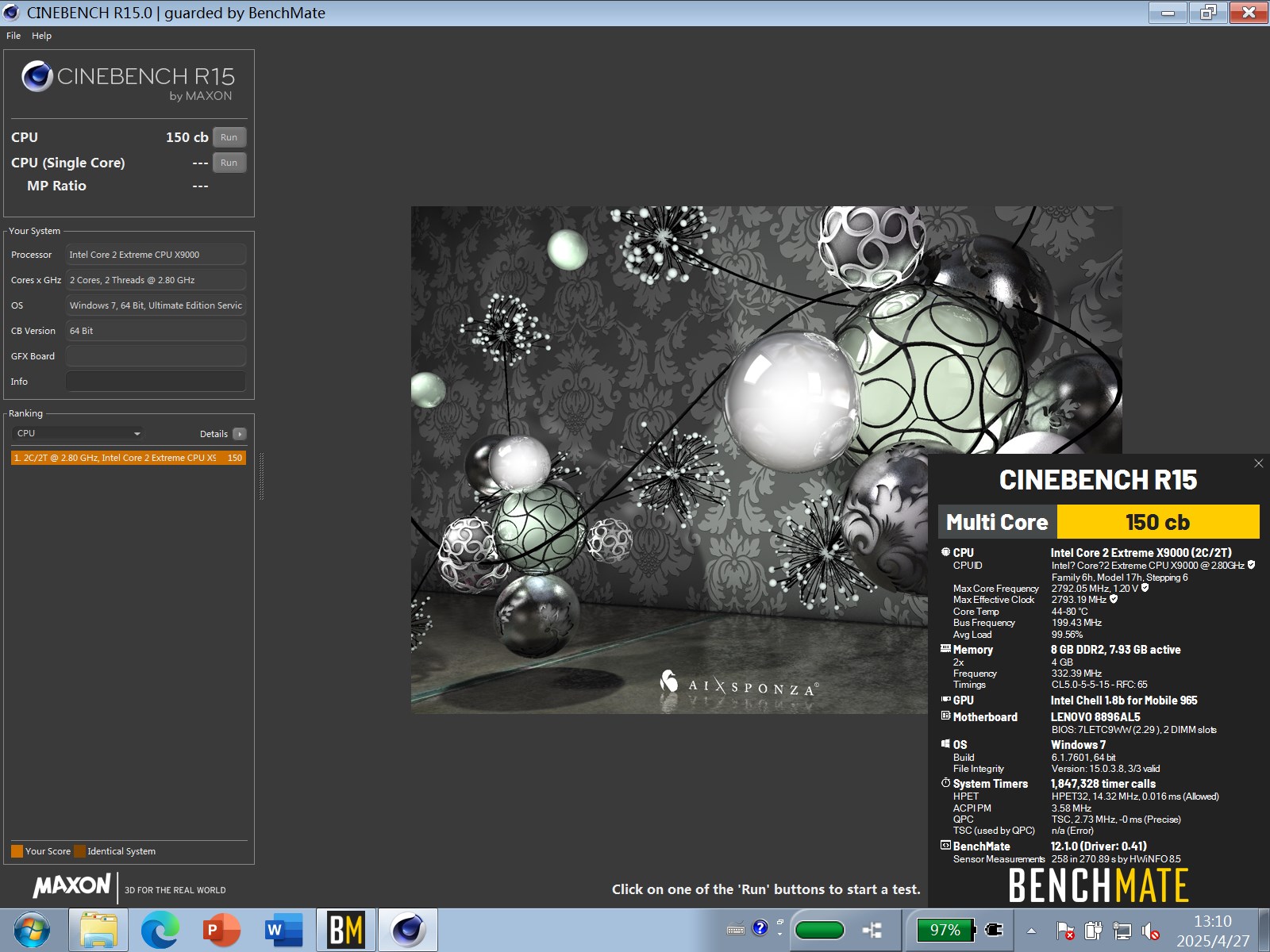
Task: Click the network connection tray icon
Action: click(1122, 931)
